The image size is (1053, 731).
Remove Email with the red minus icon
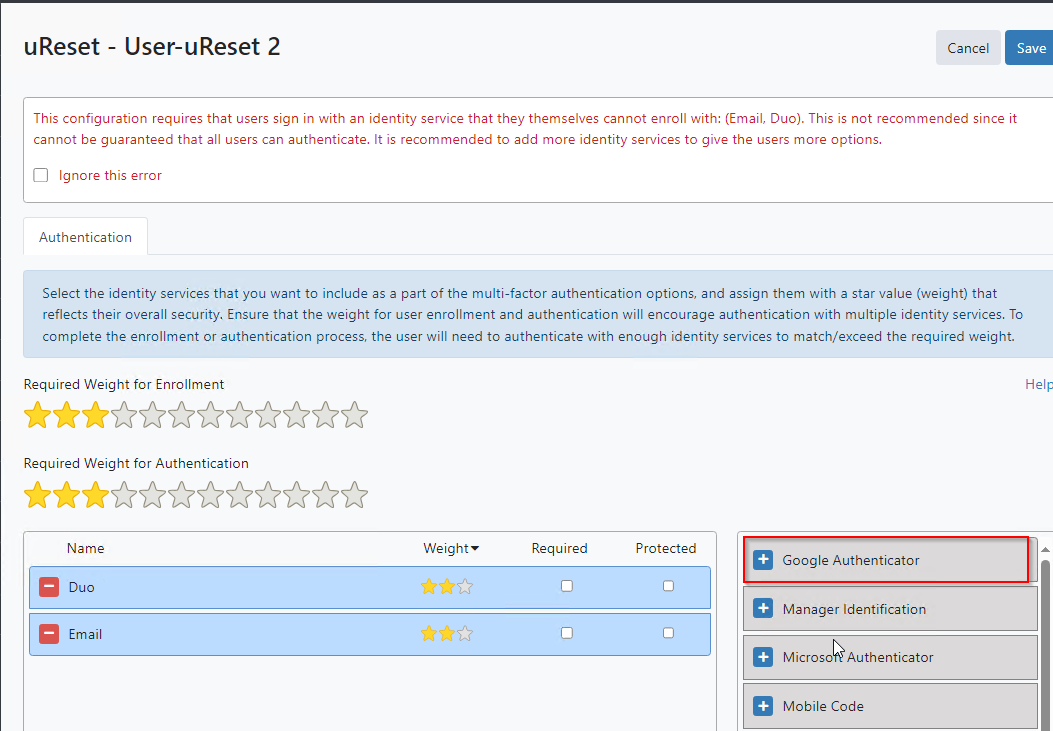point(49,634)
